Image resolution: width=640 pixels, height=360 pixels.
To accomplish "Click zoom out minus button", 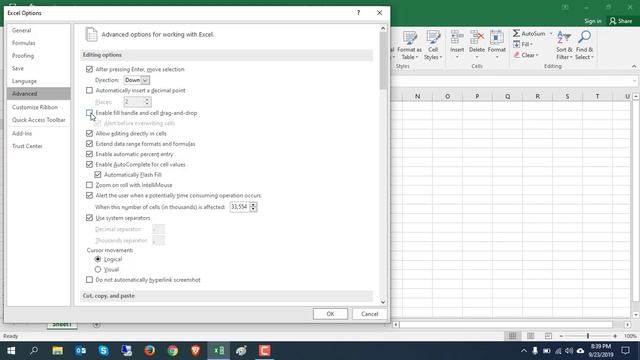I will [561, 336].
